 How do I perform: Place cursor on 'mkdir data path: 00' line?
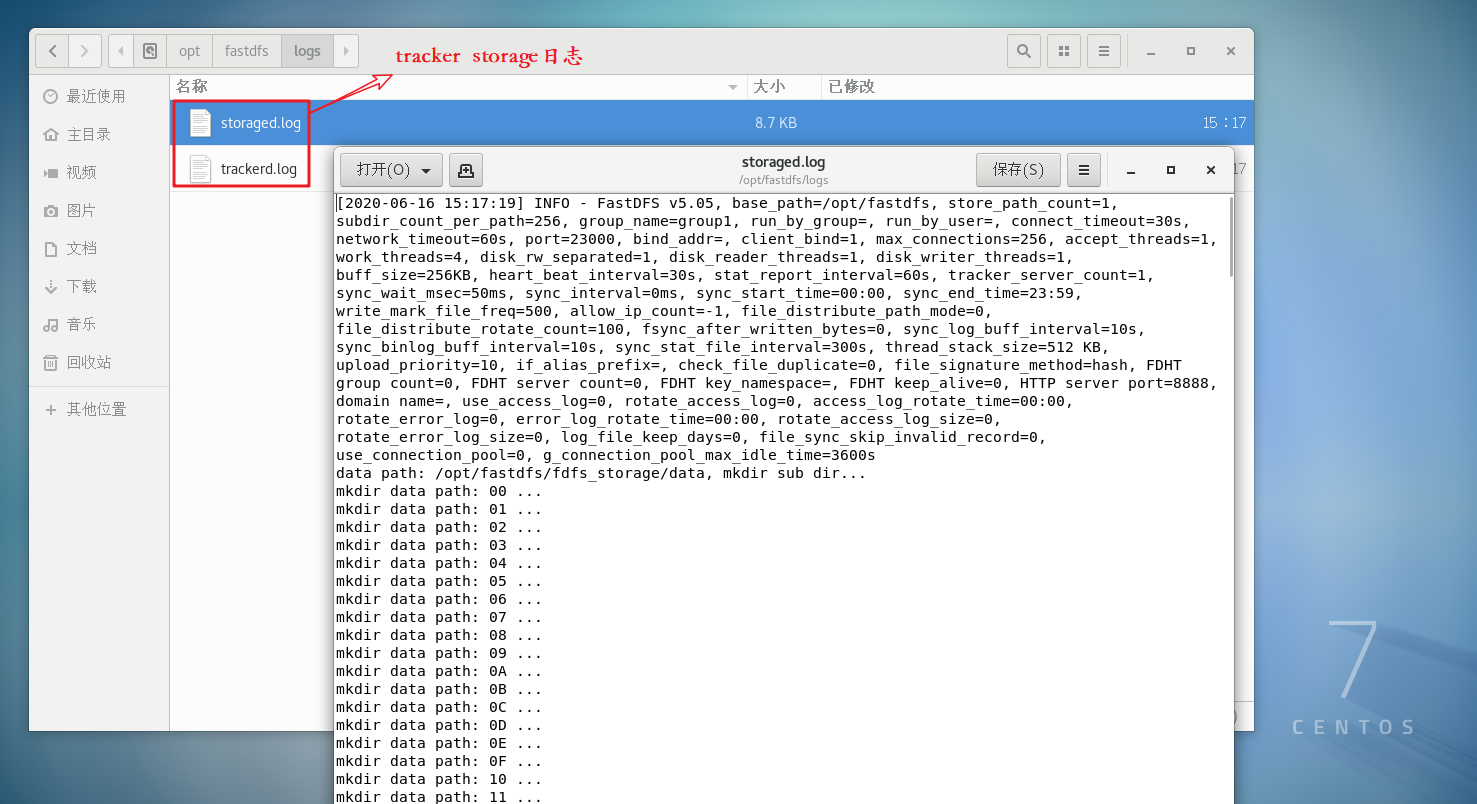[x=439, y=491]
